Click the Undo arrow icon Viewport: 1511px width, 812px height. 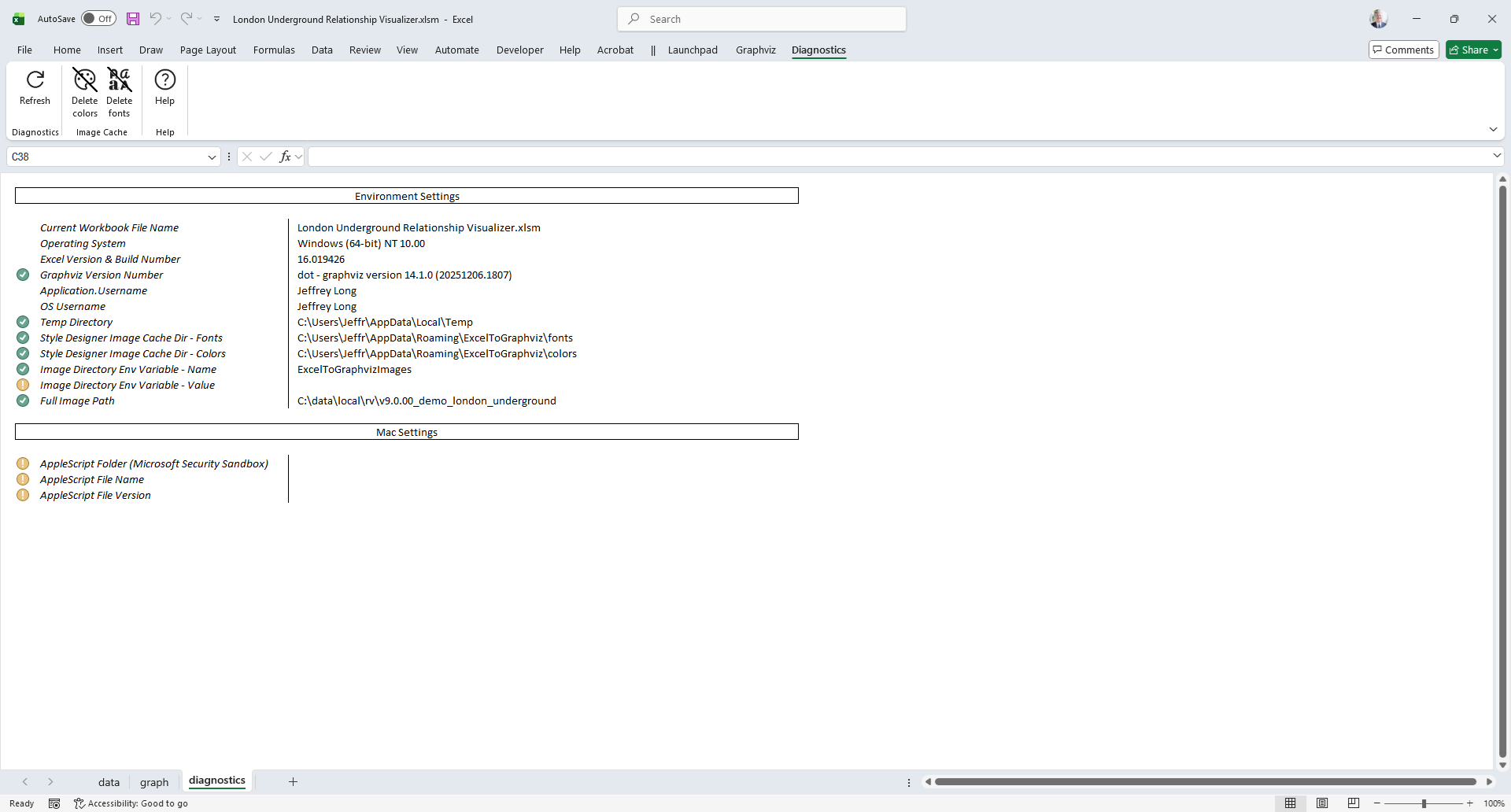tap(156, 19)
